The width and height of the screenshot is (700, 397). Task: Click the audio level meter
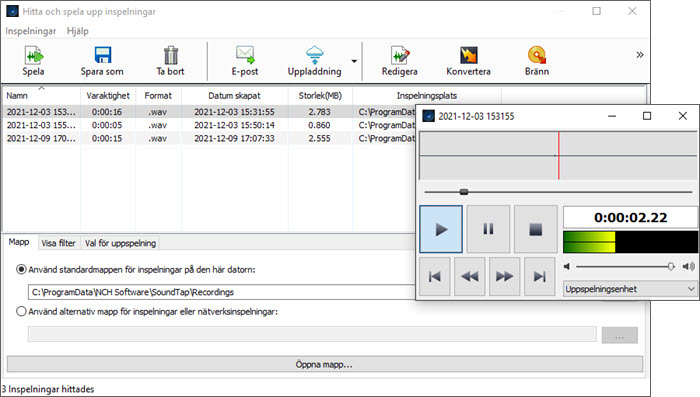pyautogui.click(x=630, y=242)
